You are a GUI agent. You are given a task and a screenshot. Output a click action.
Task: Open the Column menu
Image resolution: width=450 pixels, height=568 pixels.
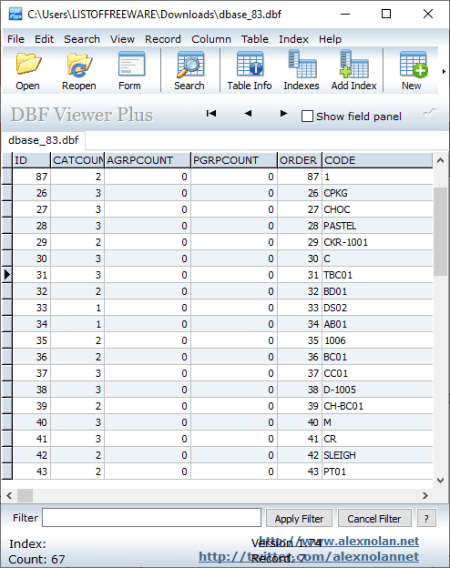(211, 39)
